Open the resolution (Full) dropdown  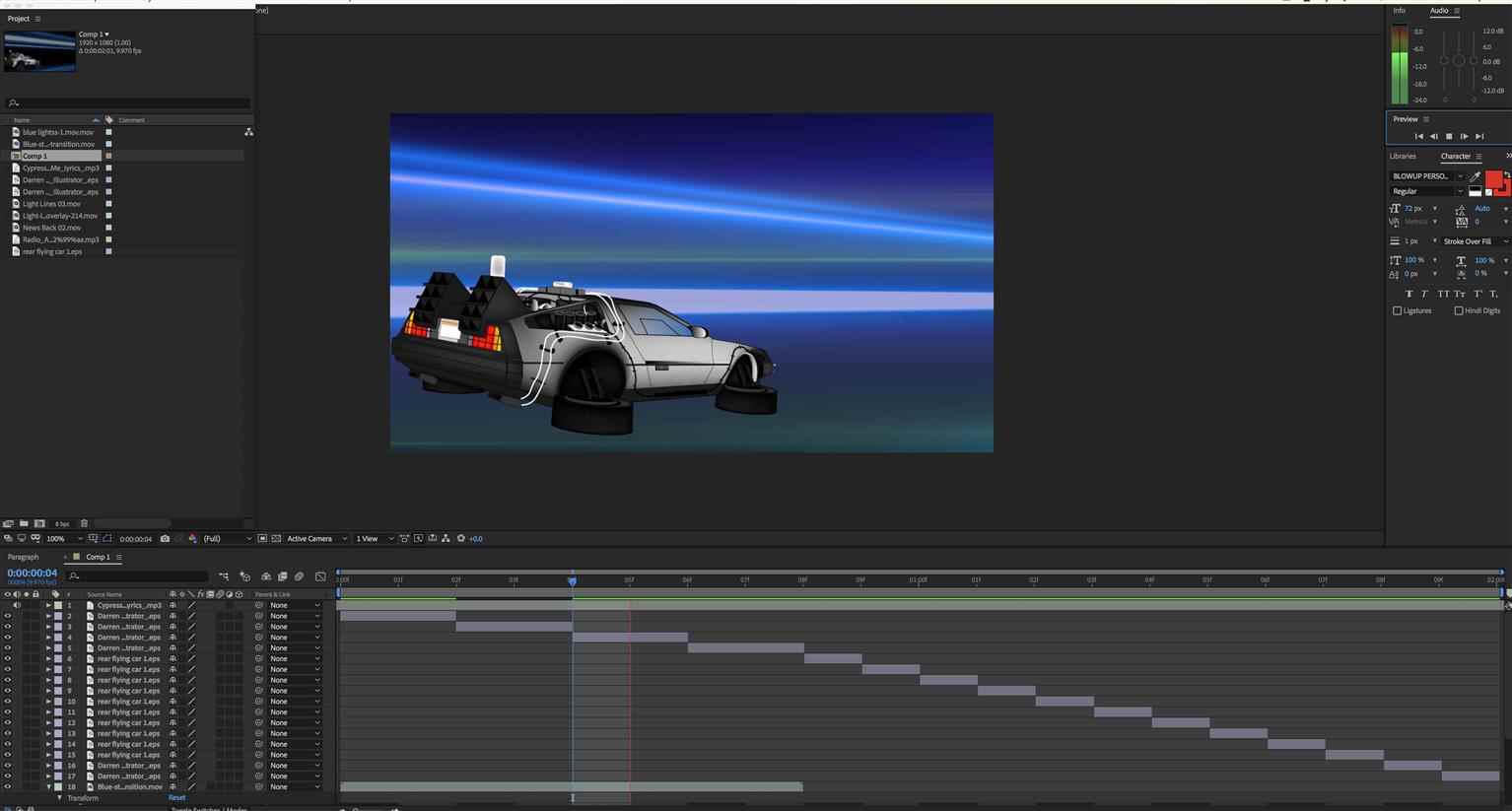coord(227,539)
